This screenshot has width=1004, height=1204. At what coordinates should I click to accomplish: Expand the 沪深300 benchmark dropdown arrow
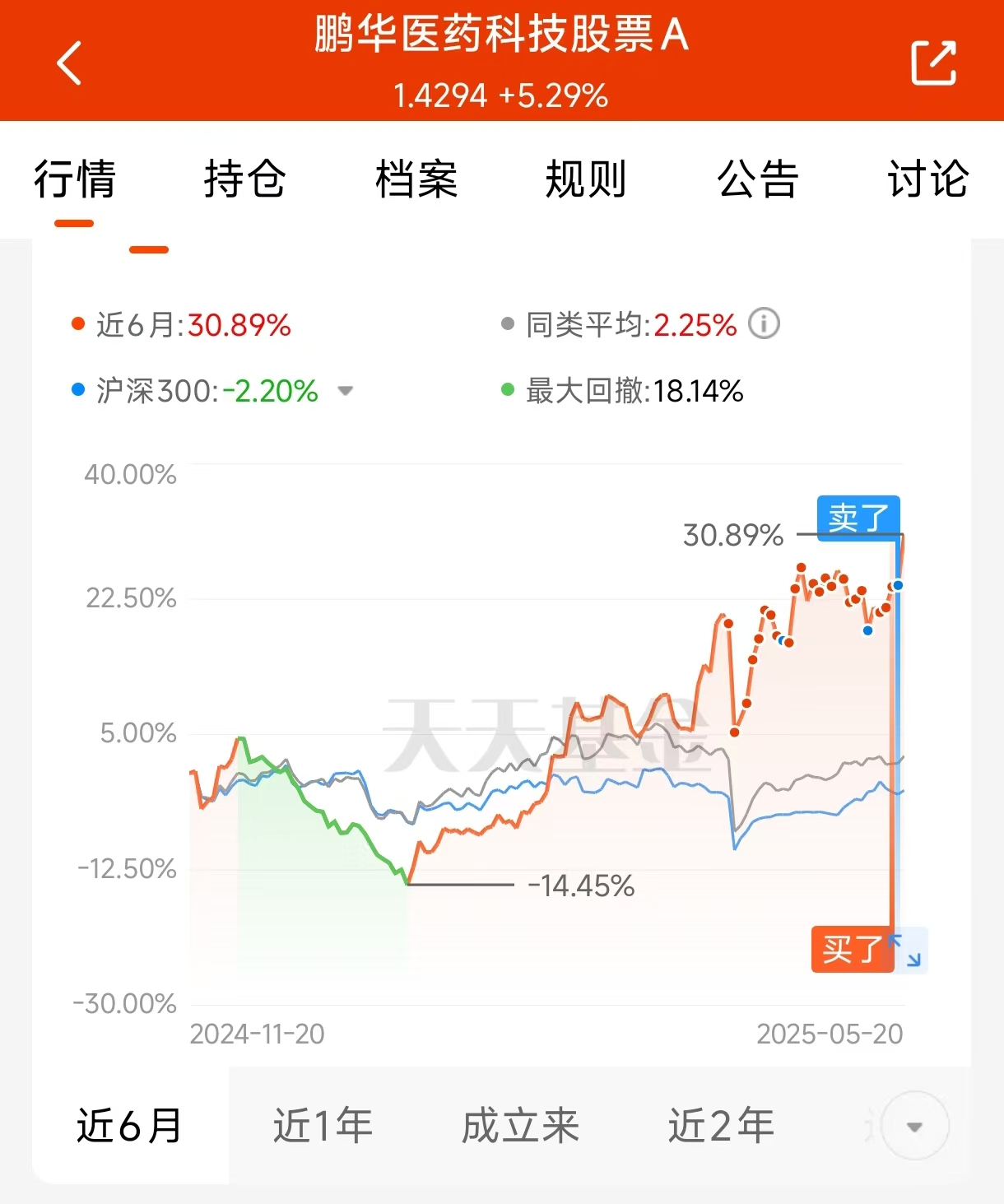346,391
